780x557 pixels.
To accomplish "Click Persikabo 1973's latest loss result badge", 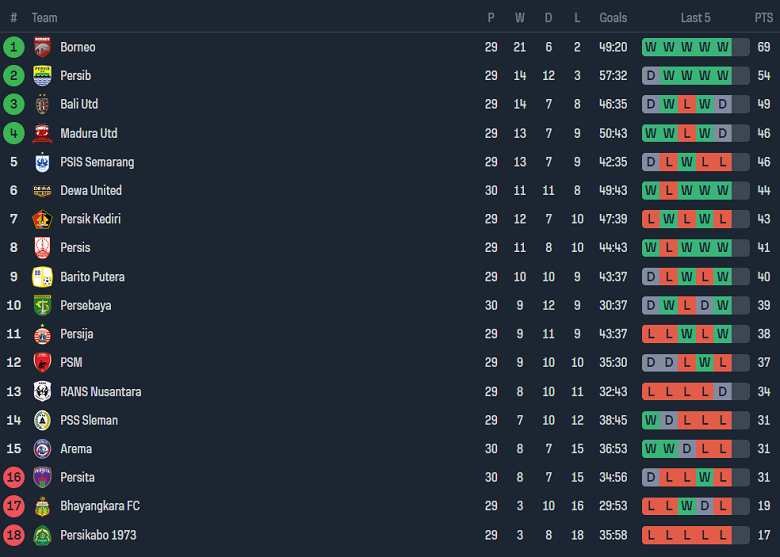I will tap(723, 535).
